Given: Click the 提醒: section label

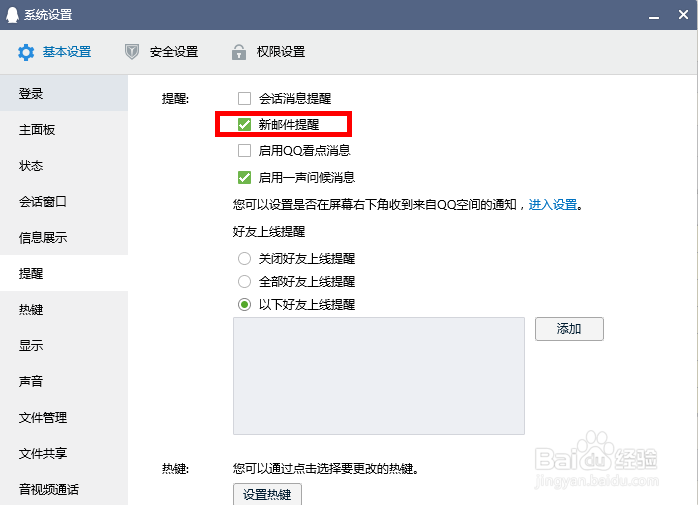Looking at the screenshot, I should 175,98.
